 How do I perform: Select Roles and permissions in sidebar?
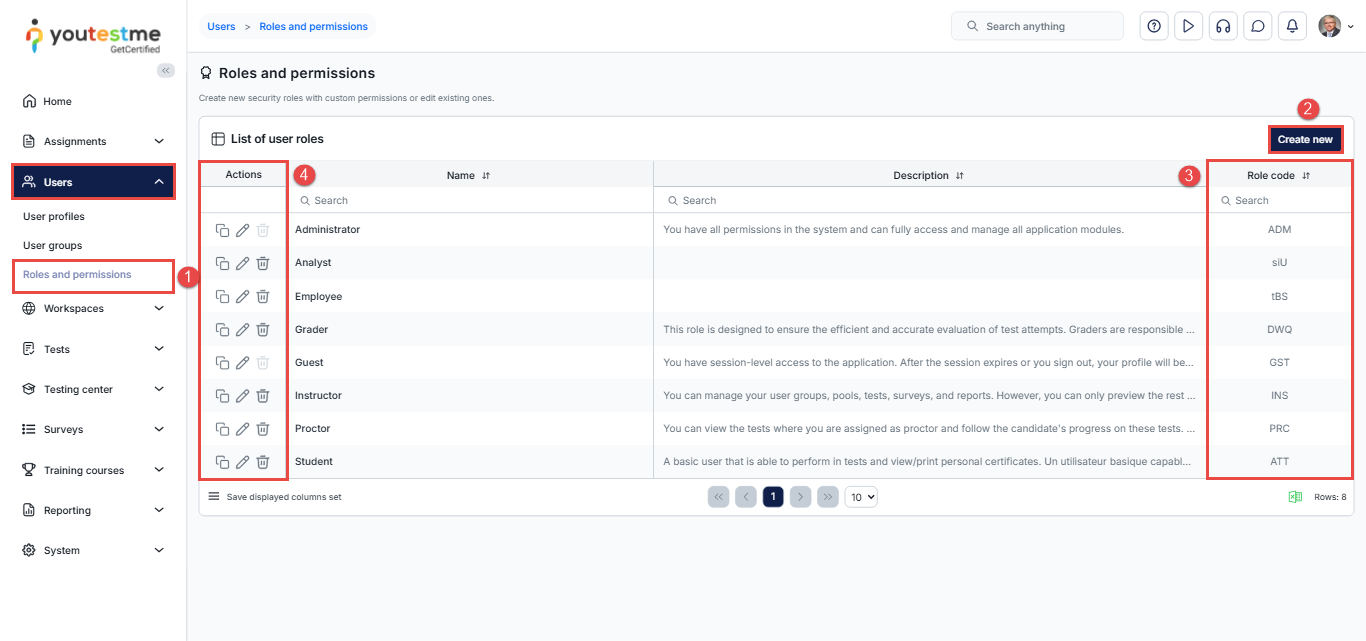tap(77, 274)
